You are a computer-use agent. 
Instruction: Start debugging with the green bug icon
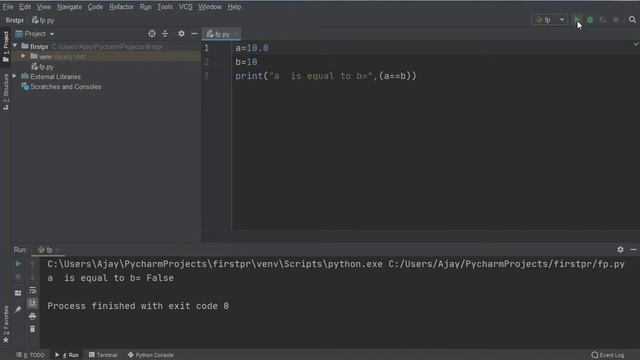(590, 20)
